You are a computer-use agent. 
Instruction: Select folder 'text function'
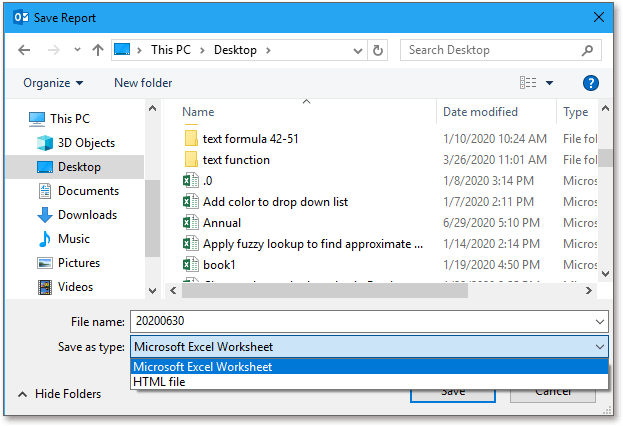236,160
